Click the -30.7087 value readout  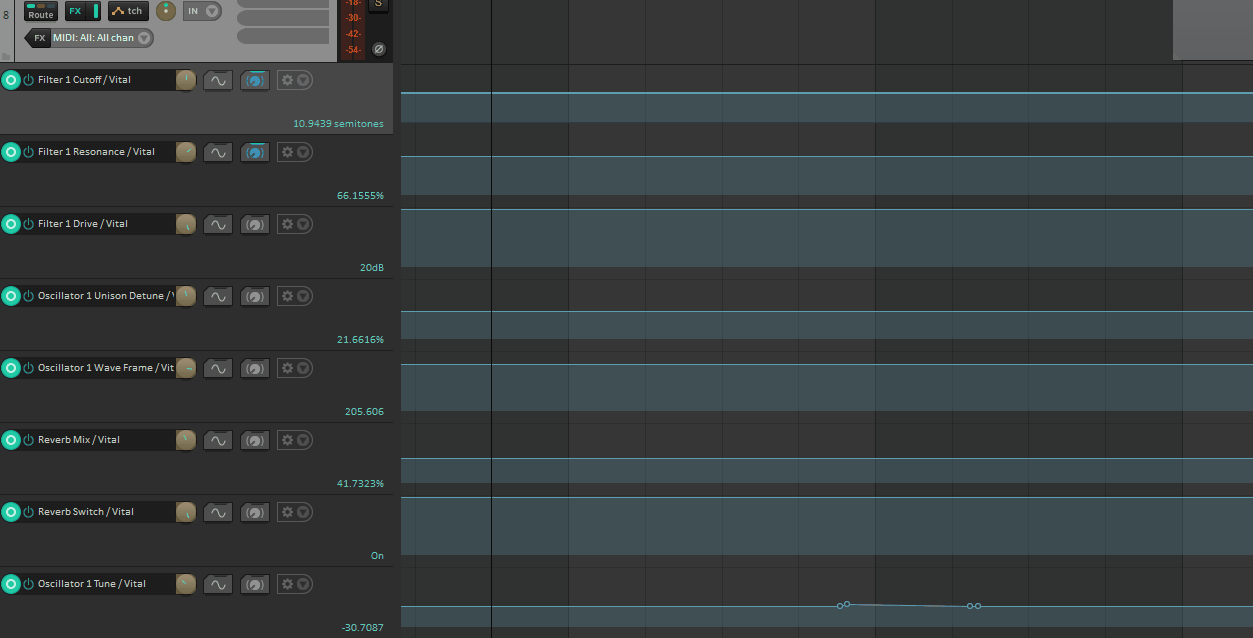click(x=363, y=628)
